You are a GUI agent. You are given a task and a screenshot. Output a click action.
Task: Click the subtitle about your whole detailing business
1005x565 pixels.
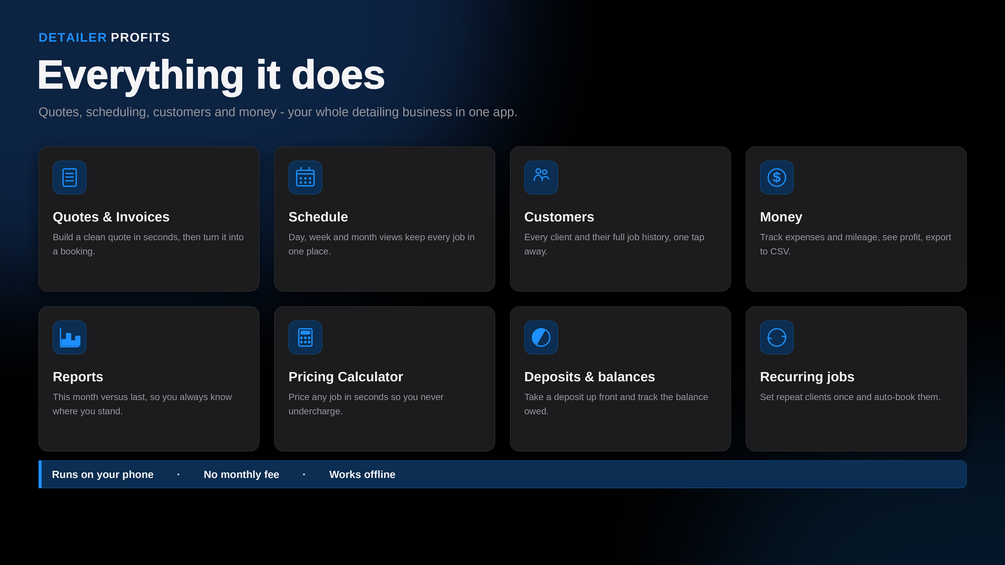278,112
